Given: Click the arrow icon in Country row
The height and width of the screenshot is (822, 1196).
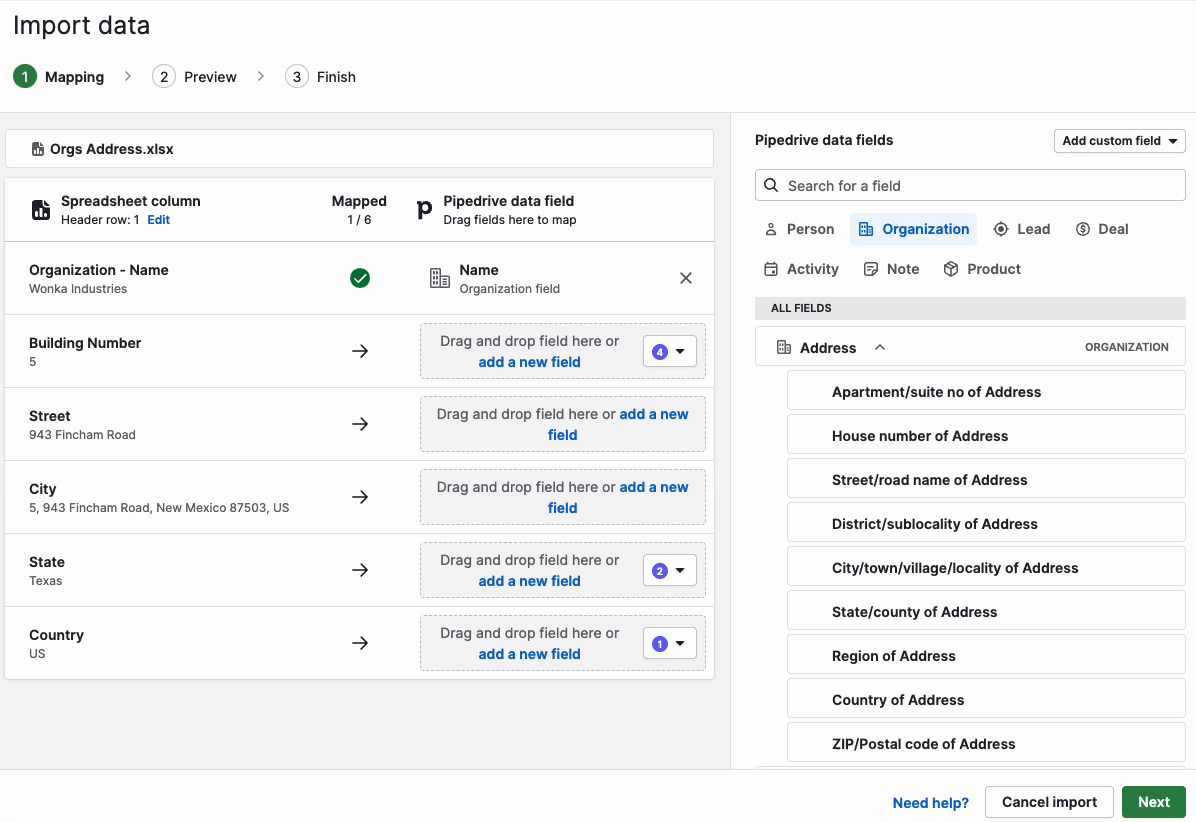Looking at the screenshot, I should [x=360, y=643].
